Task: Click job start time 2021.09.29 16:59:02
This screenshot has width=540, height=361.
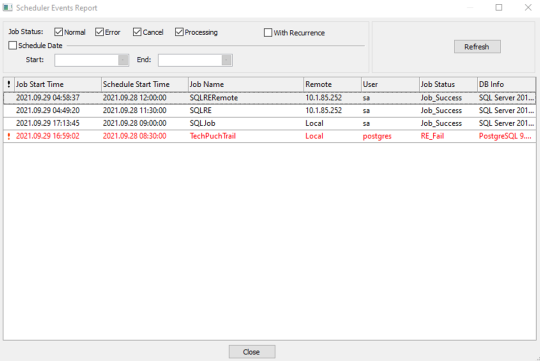Action: 48,136
